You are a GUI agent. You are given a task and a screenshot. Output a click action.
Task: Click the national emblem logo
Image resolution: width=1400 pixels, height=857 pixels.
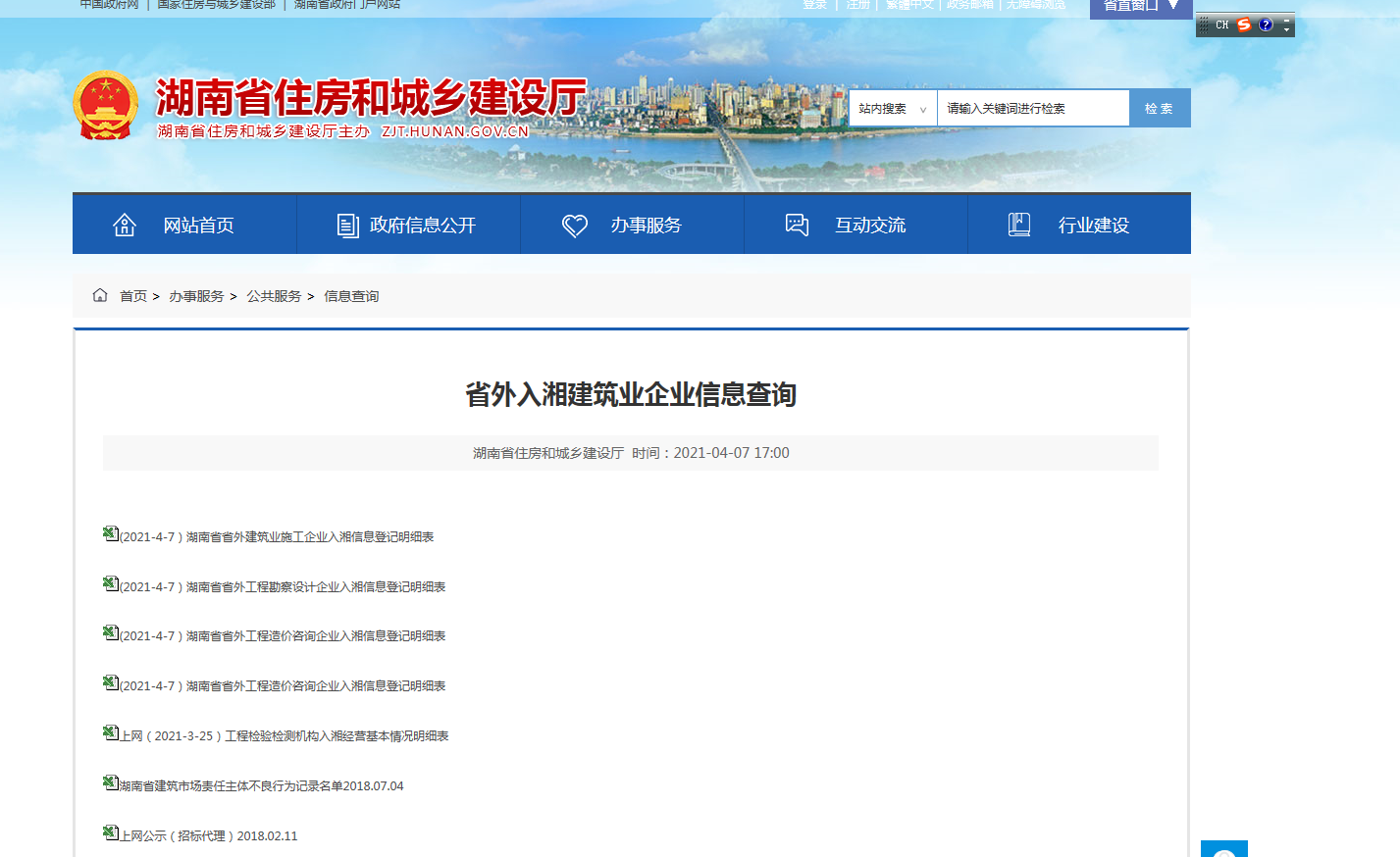tap(106, 106)
